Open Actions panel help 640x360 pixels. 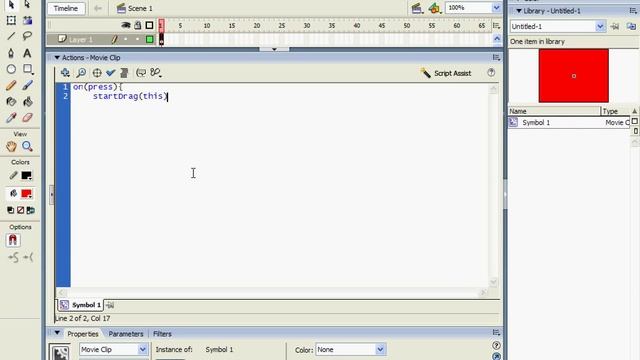(x=491, y=73)
